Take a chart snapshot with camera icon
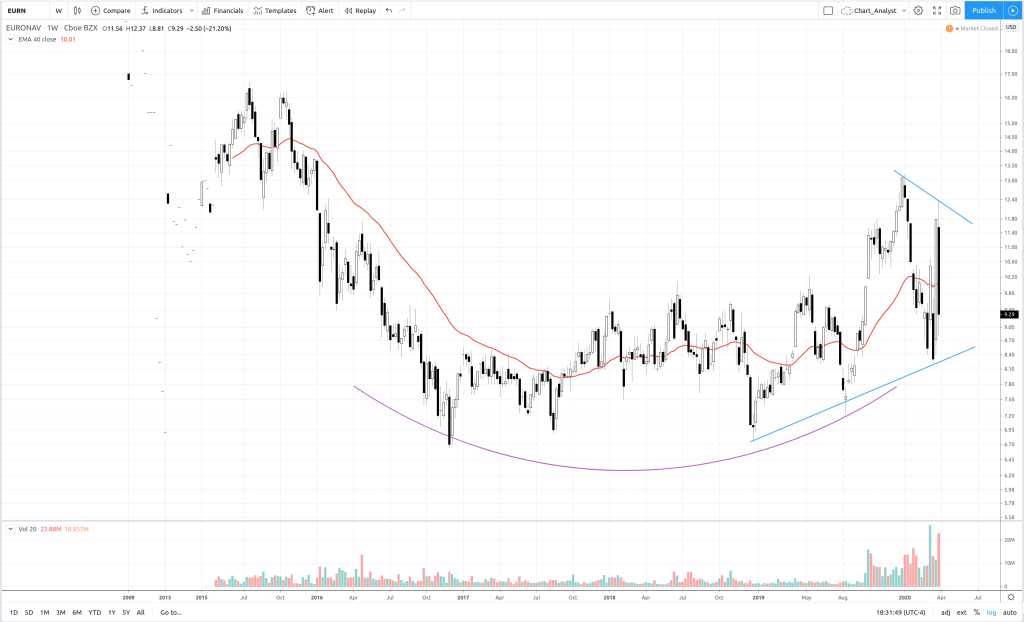1024x622 pixels. point(955,10)
